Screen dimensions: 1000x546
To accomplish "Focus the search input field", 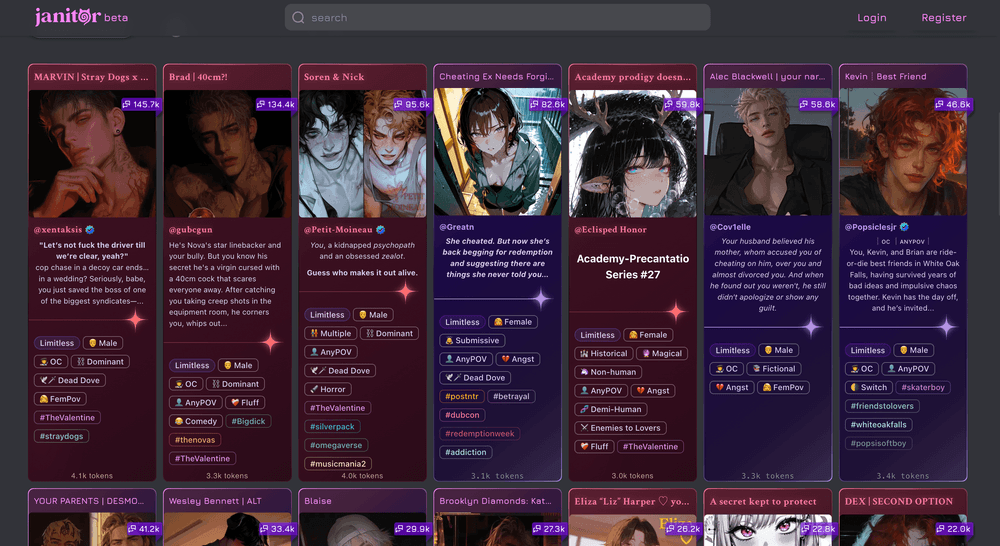I will click(x=497, y=17).
